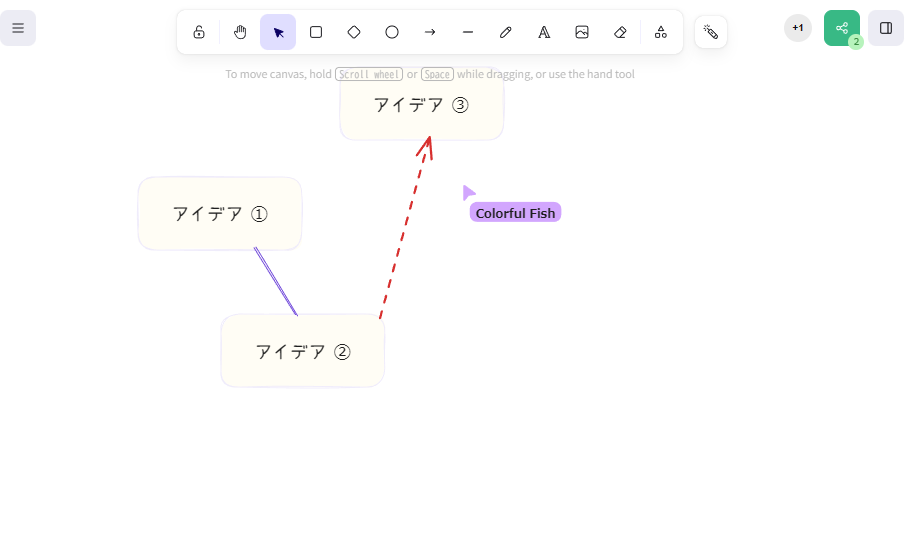Select the アイデア ① note box
906x535 pixels.
coord(220,213)
